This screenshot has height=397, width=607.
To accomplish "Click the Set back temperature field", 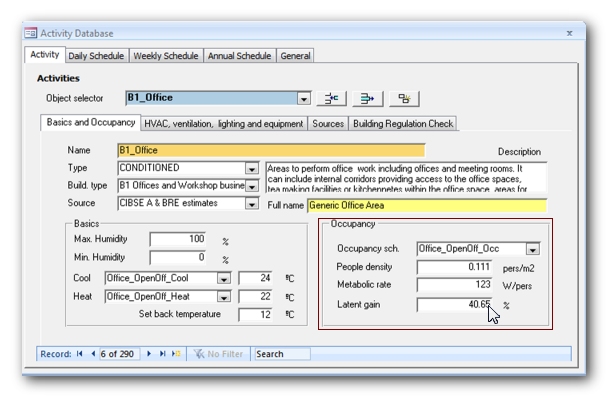I will 255,314.
